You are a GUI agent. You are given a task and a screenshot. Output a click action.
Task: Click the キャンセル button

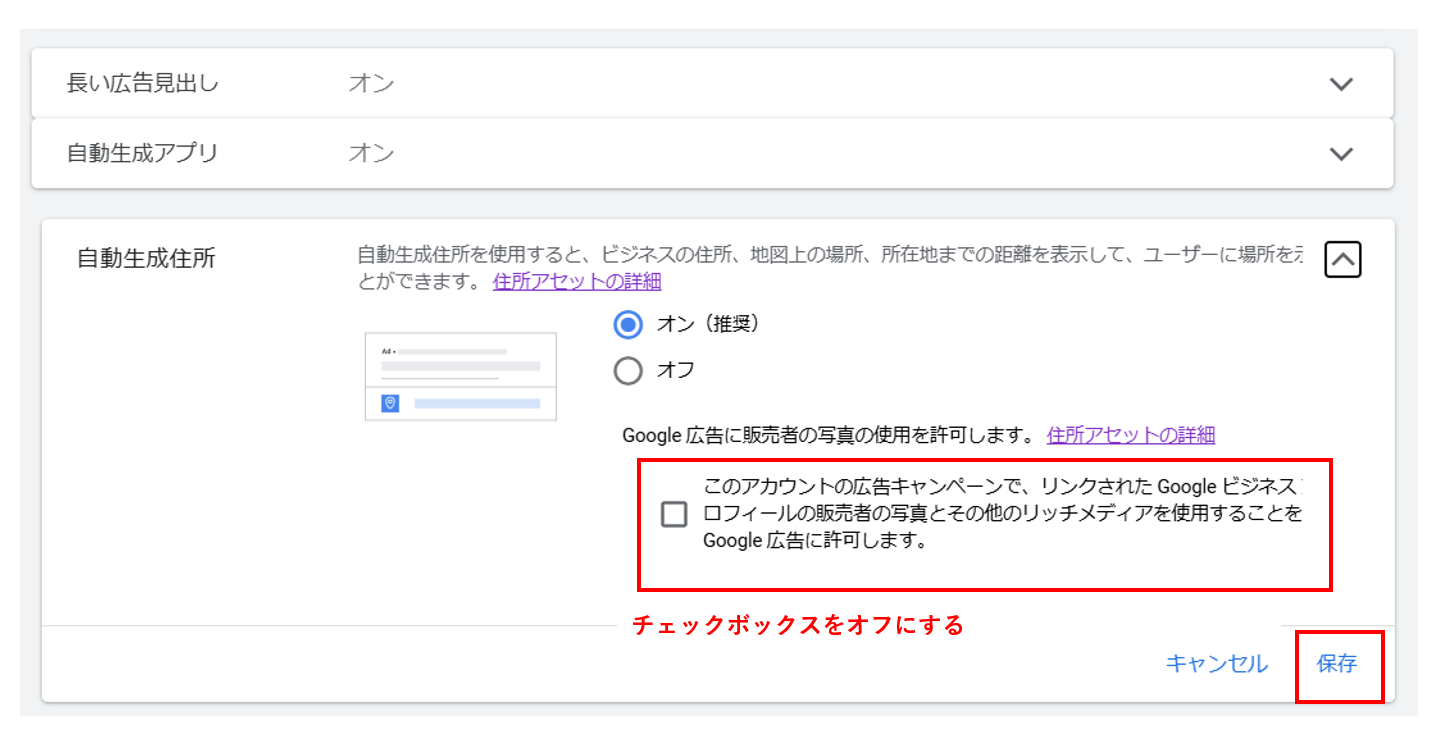tap(1217, 664)
